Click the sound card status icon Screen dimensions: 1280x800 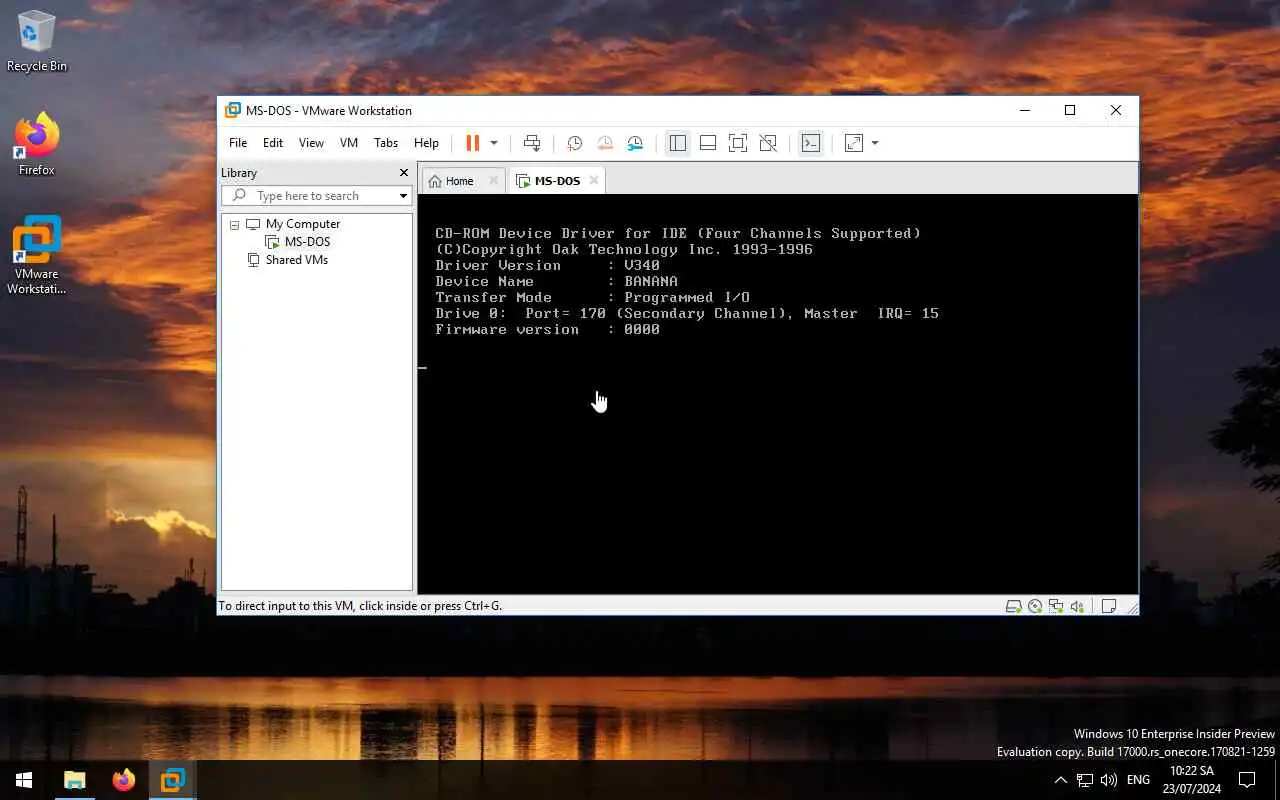[x=1077, y=606]
